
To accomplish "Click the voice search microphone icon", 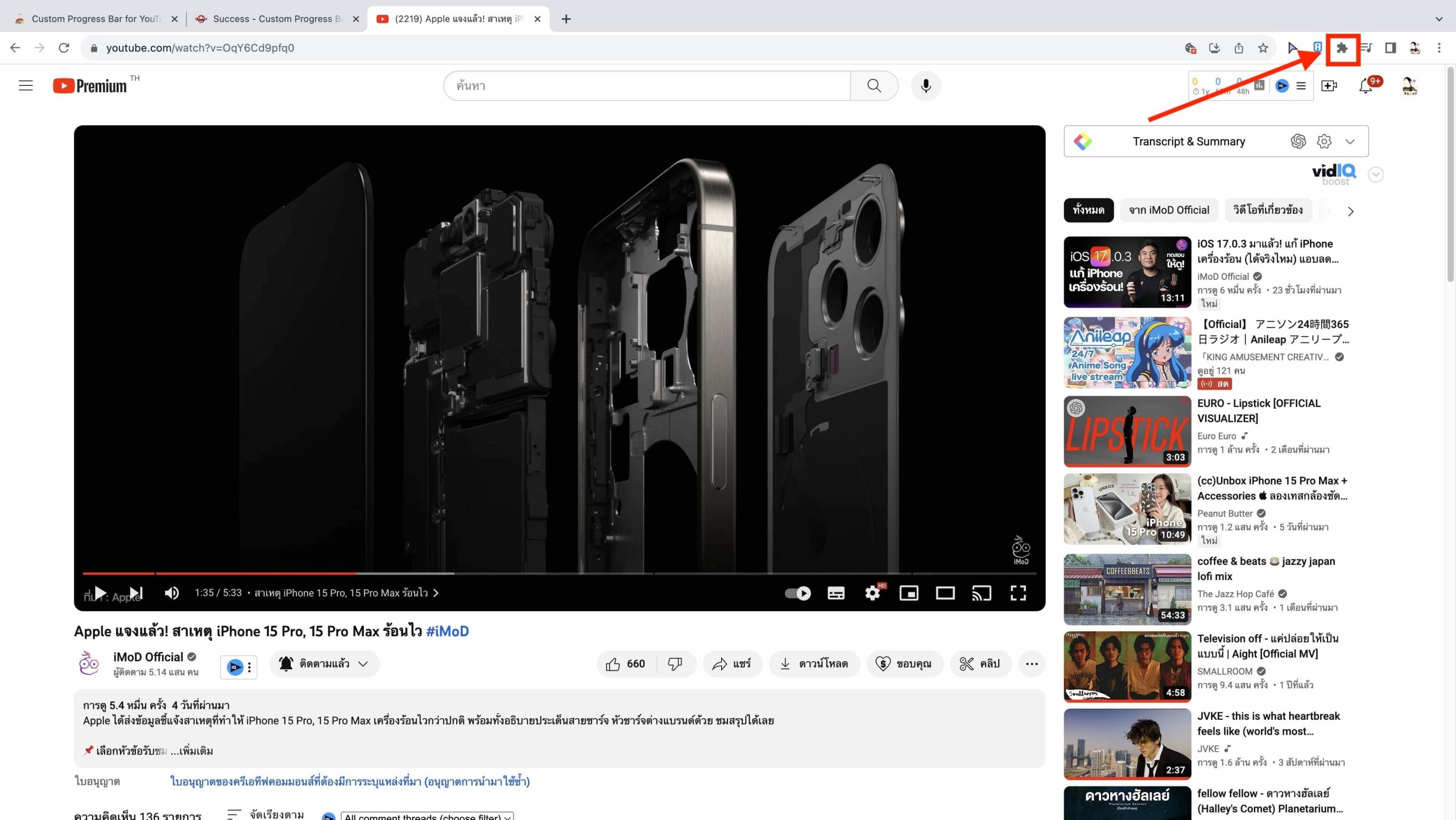I will (x=925, y=86).
